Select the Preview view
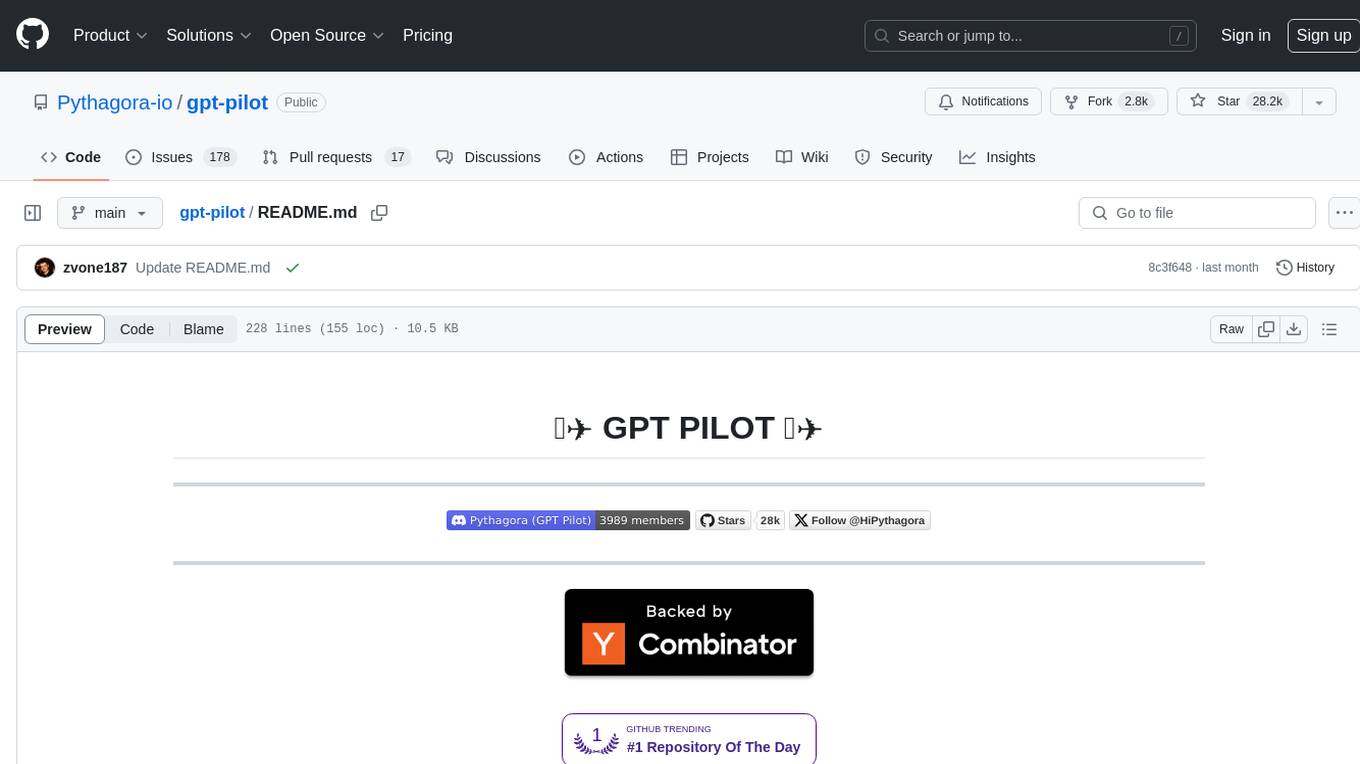 click(65, 329)
